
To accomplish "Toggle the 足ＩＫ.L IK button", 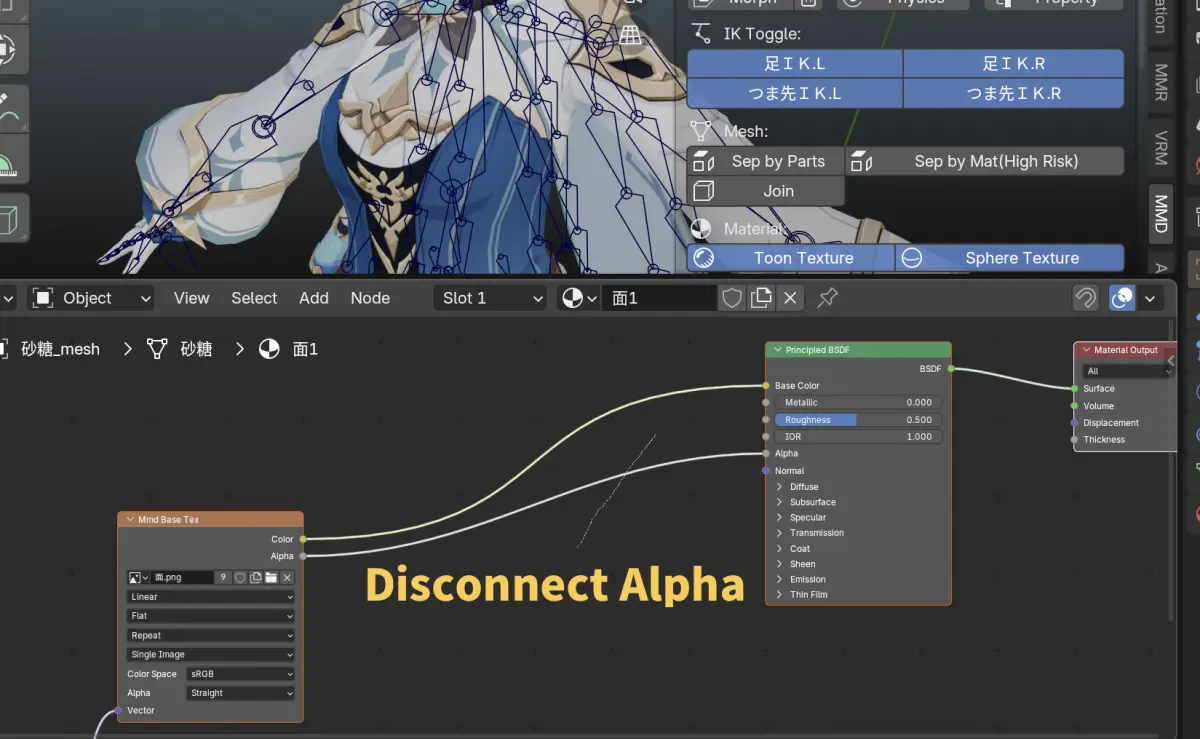I will point(795,64).
